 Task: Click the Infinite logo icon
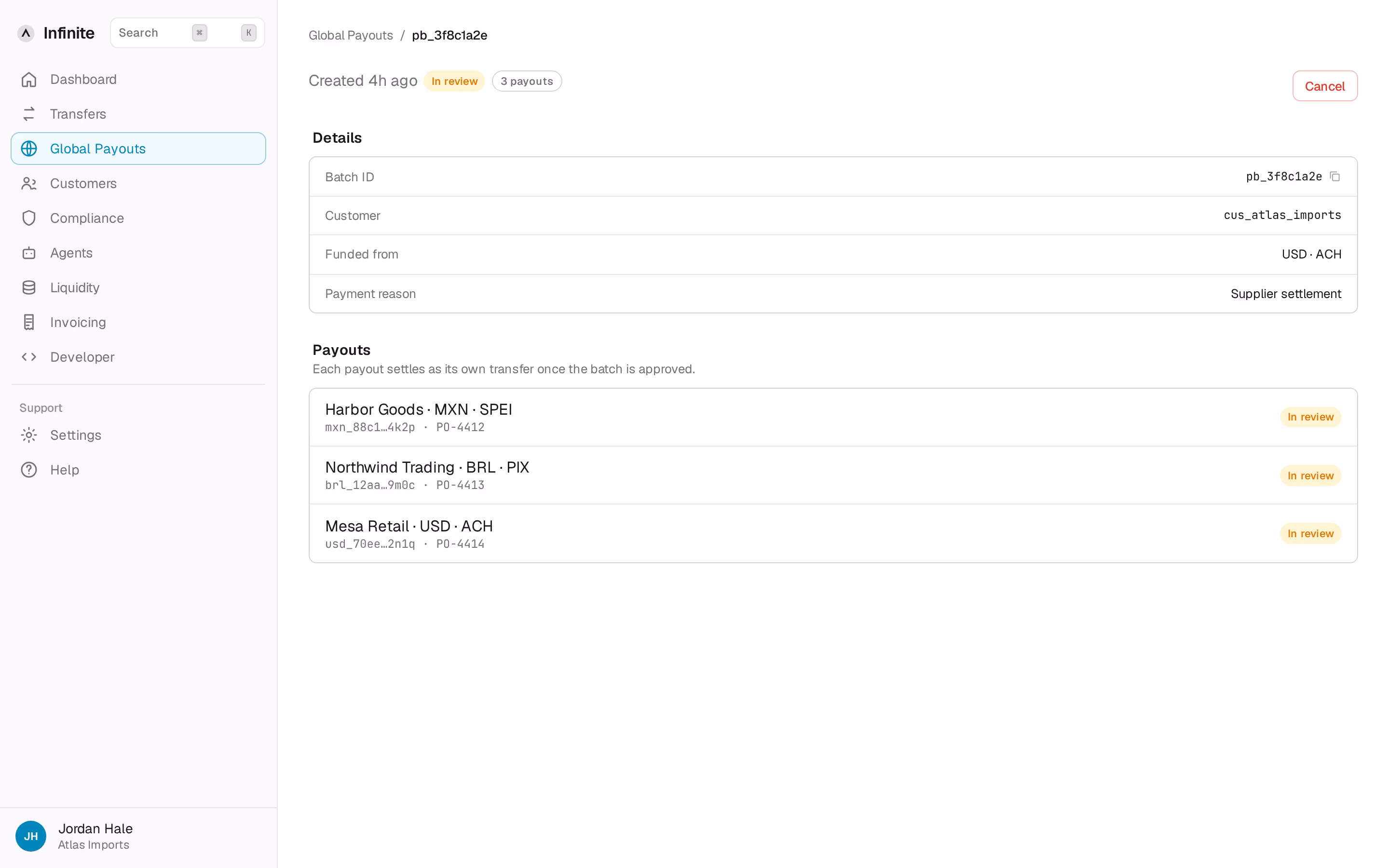26,33
